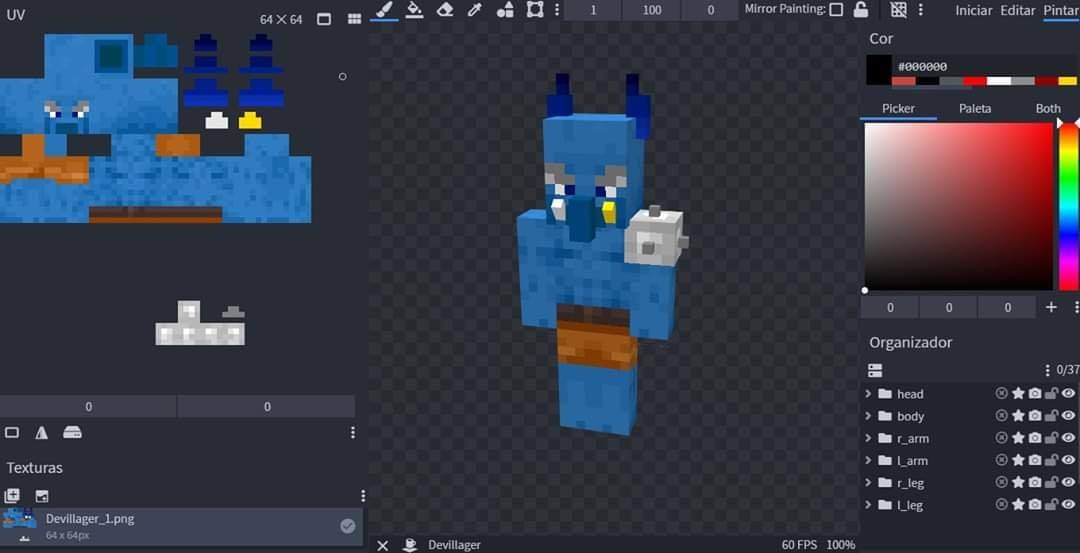Select the l_leg folder row

click(x=970, y=505)
